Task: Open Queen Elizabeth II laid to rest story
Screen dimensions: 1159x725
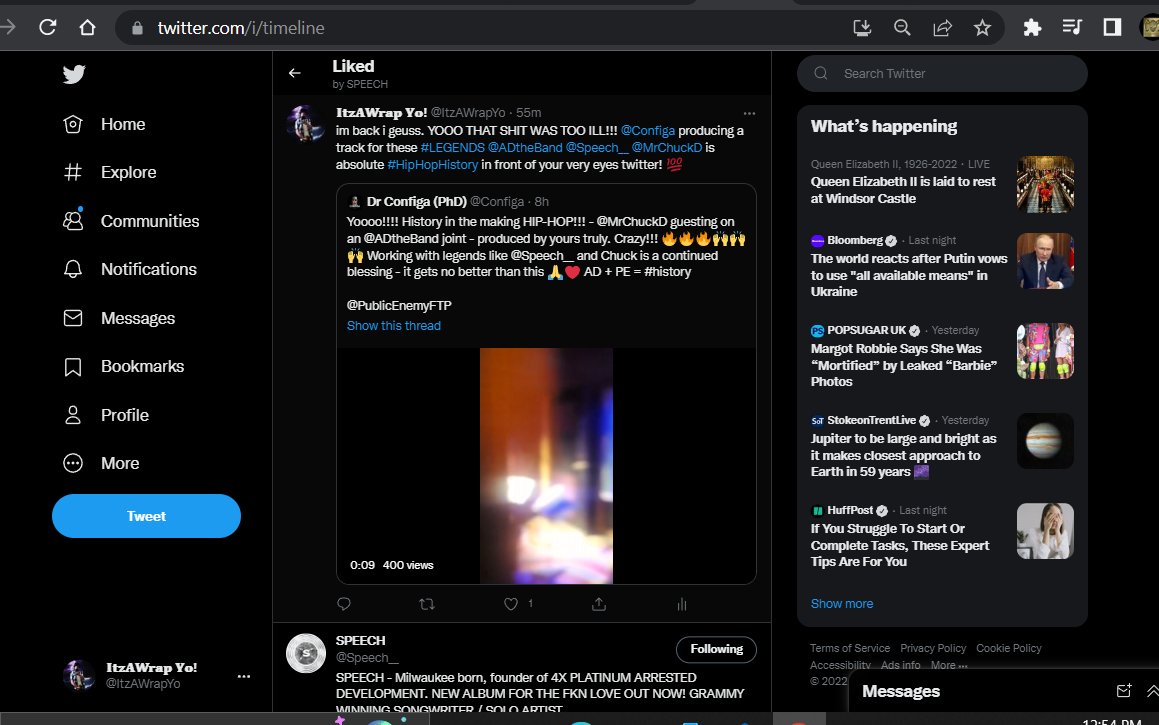Action: tap(903, 190)
